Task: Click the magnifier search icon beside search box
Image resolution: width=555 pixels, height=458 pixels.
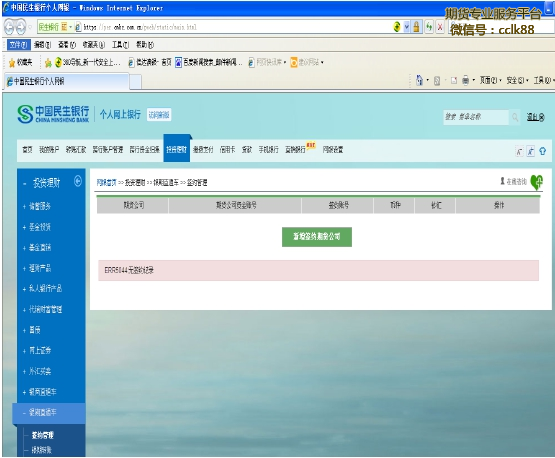Action: tap(515, 117)
